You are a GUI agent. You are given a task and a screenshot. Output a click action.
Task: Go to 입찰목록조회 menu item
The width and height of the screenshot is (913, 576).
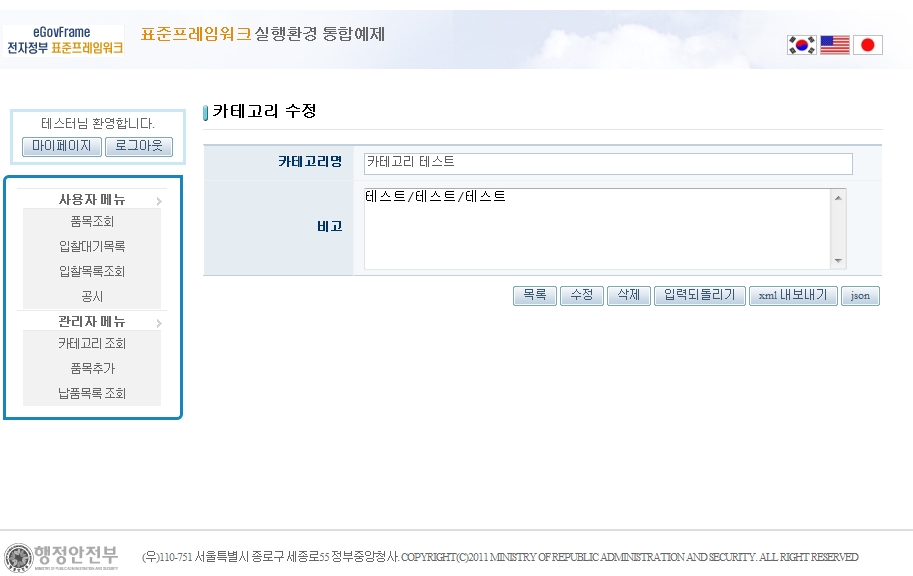click(92, 271)
